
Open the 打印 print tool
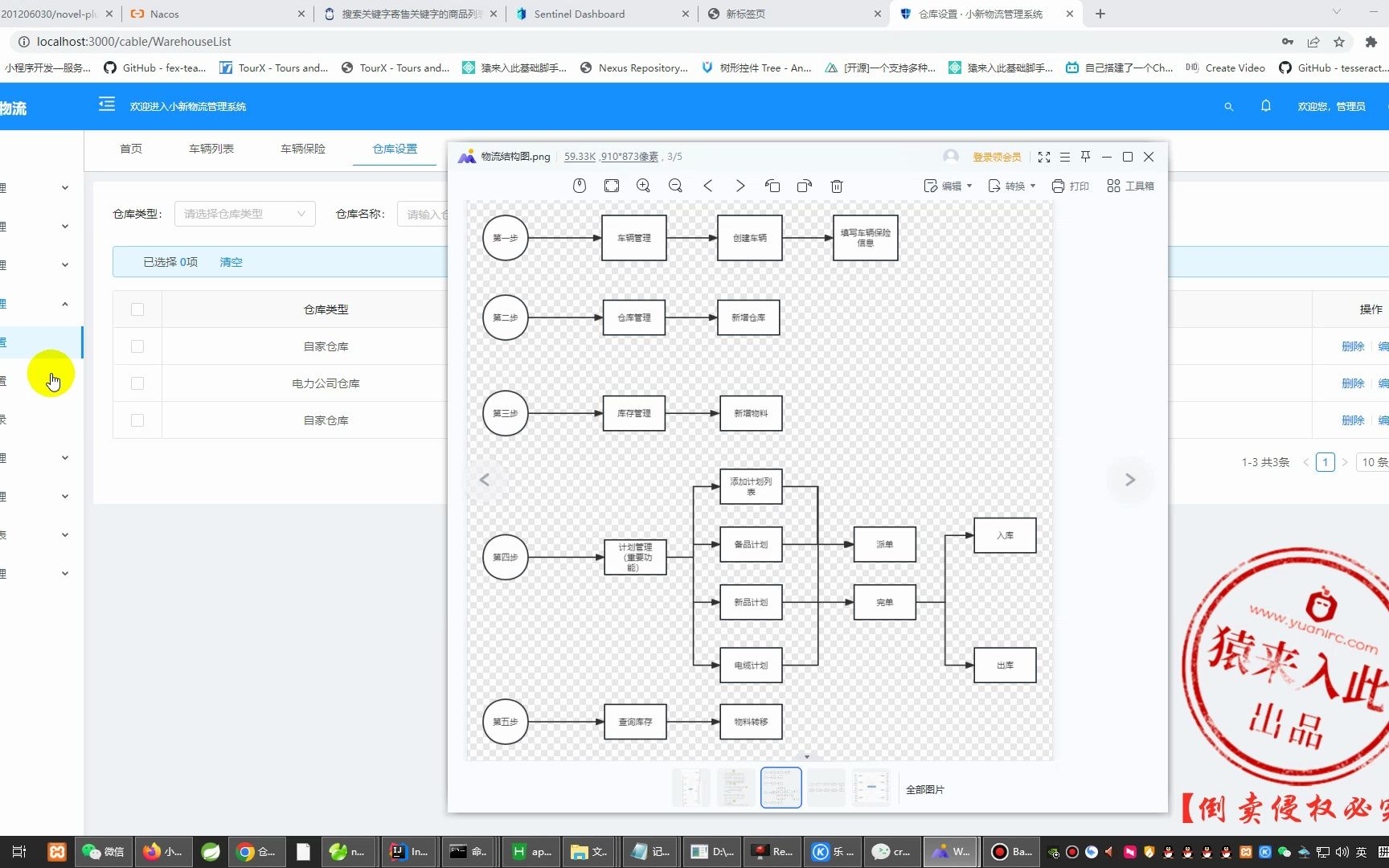point(1070,186)
